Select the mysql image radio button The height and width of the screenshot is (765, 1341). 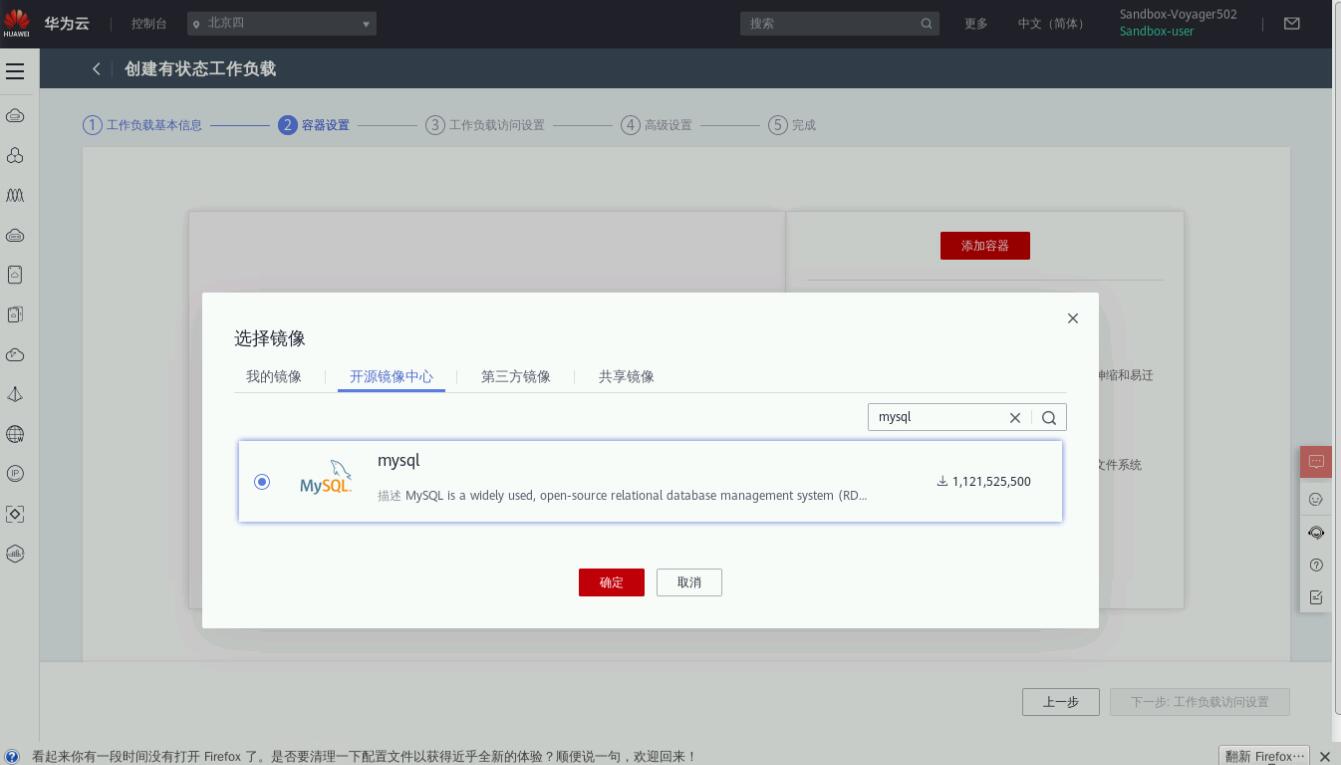point(262,481)
